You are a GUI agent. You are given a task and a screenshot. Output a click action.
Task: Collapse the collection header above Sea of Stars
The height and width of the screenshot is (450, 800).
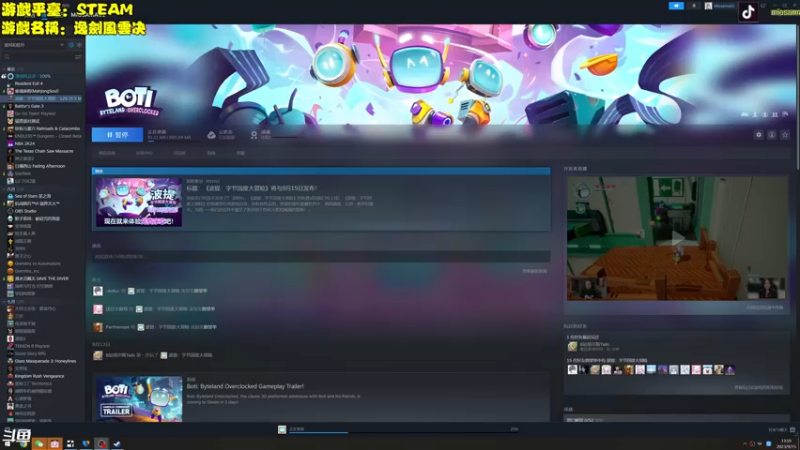[13, 189]
